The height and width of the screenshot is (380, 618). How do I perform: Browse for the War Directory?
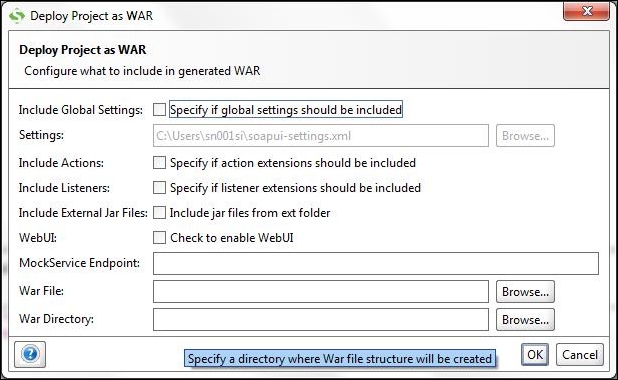525,319
